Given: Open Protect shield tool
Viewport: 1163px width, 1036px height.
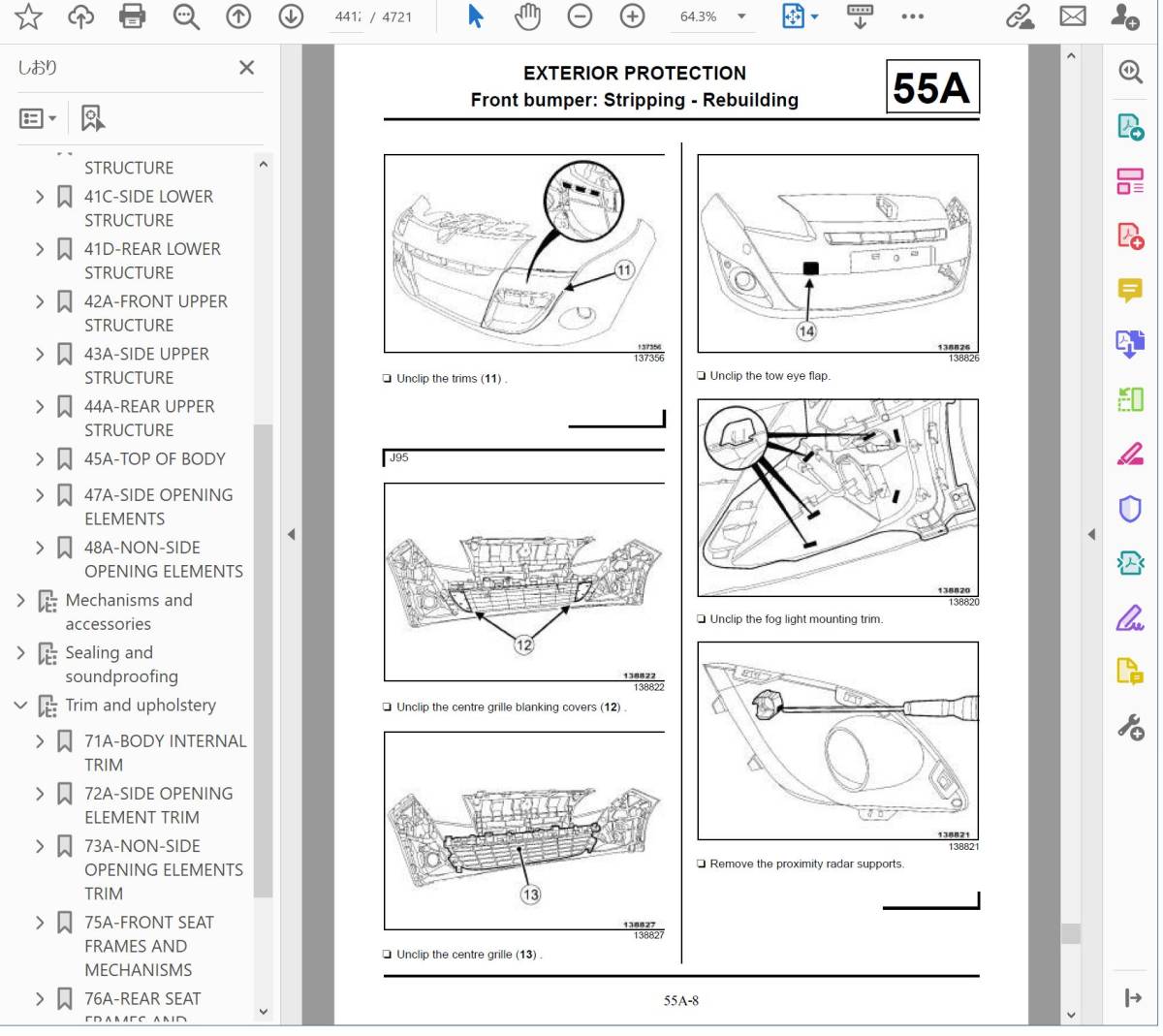Looking at the screenshot, I should click(1130, 508).
